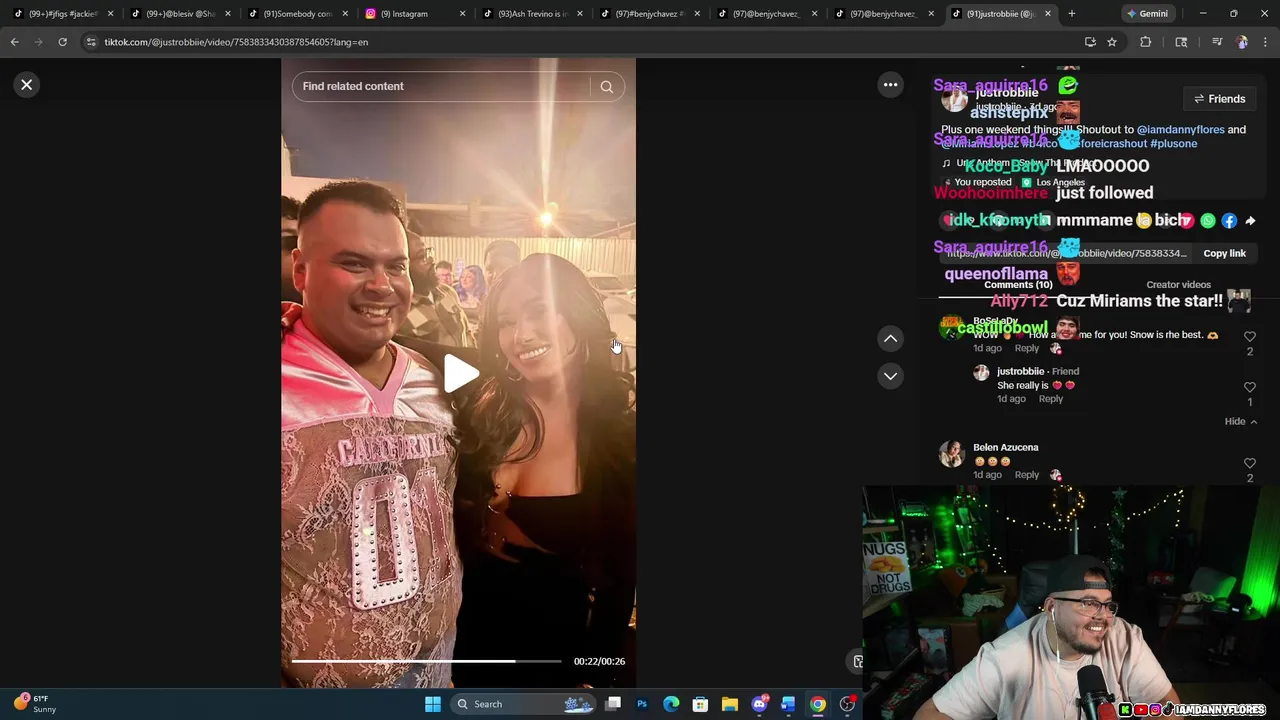Viewport: 1280px width, 720px height.
Task: Close the TikTok video viewer
Action: tap(27, 85)
